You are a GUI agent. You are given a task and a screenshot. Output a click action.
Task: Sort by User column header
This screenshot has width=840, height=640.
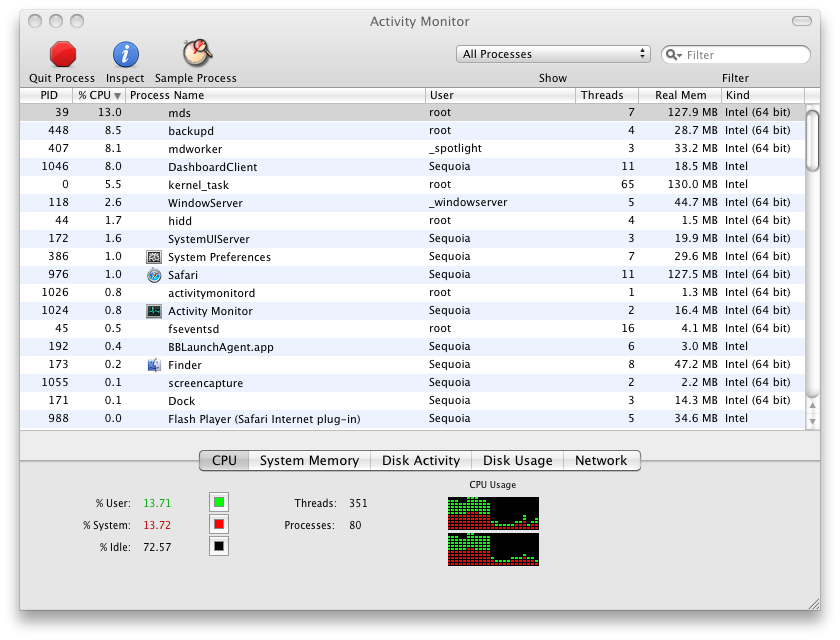coord(500,95)
